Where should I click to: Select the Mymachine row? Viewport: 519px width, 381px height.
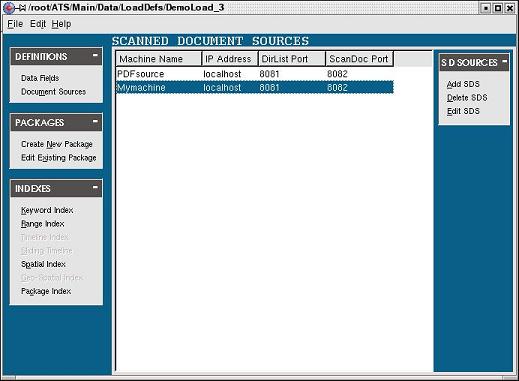click(255, 88)
